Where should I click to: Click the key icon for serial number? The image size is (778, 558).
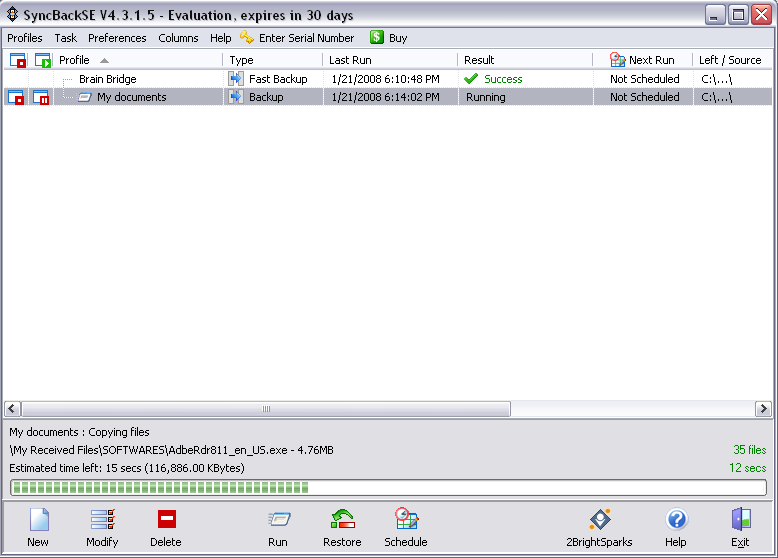pos(247,37)
